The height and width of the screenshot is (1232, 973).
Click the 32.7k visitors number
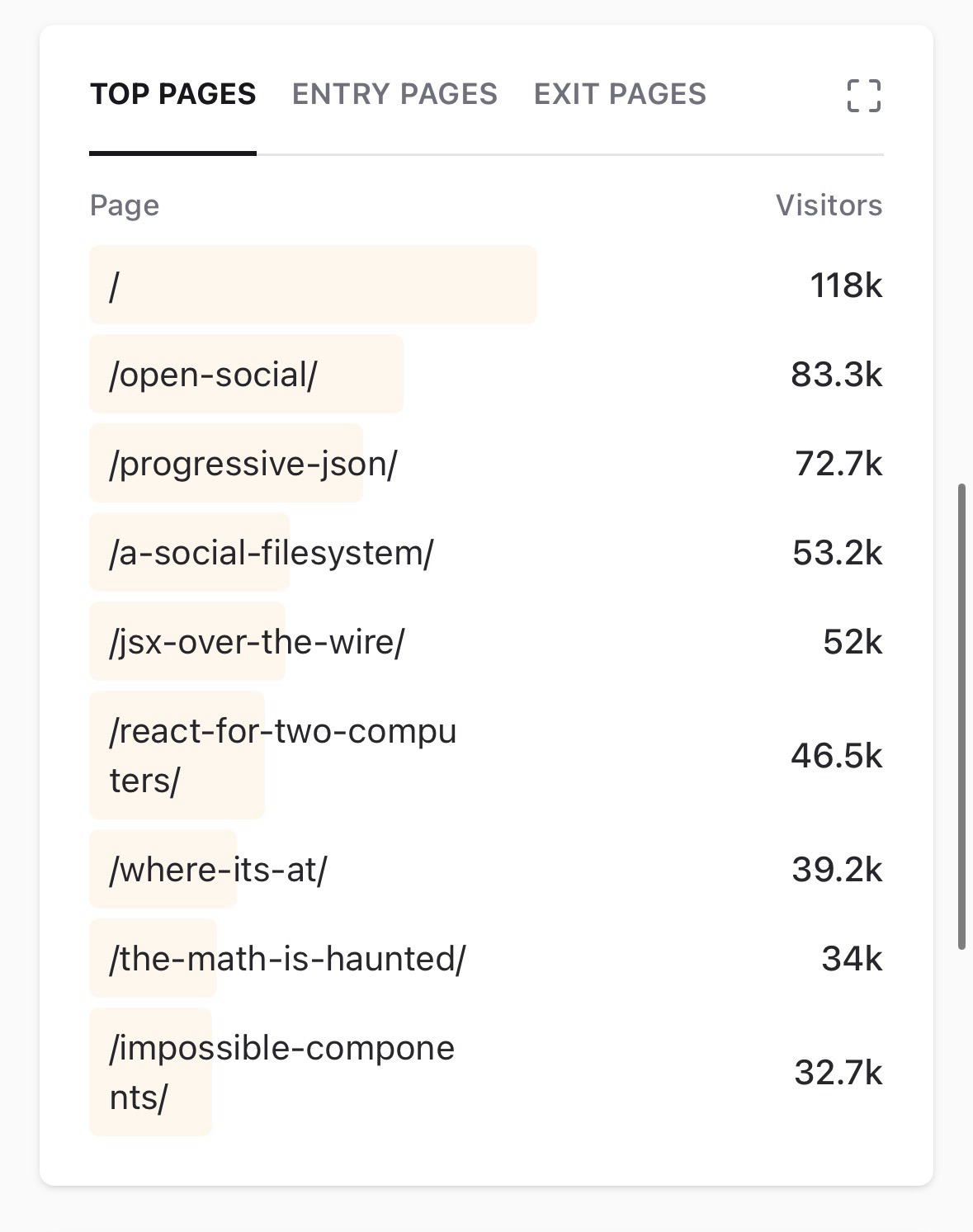click(x=838, y=1072)
